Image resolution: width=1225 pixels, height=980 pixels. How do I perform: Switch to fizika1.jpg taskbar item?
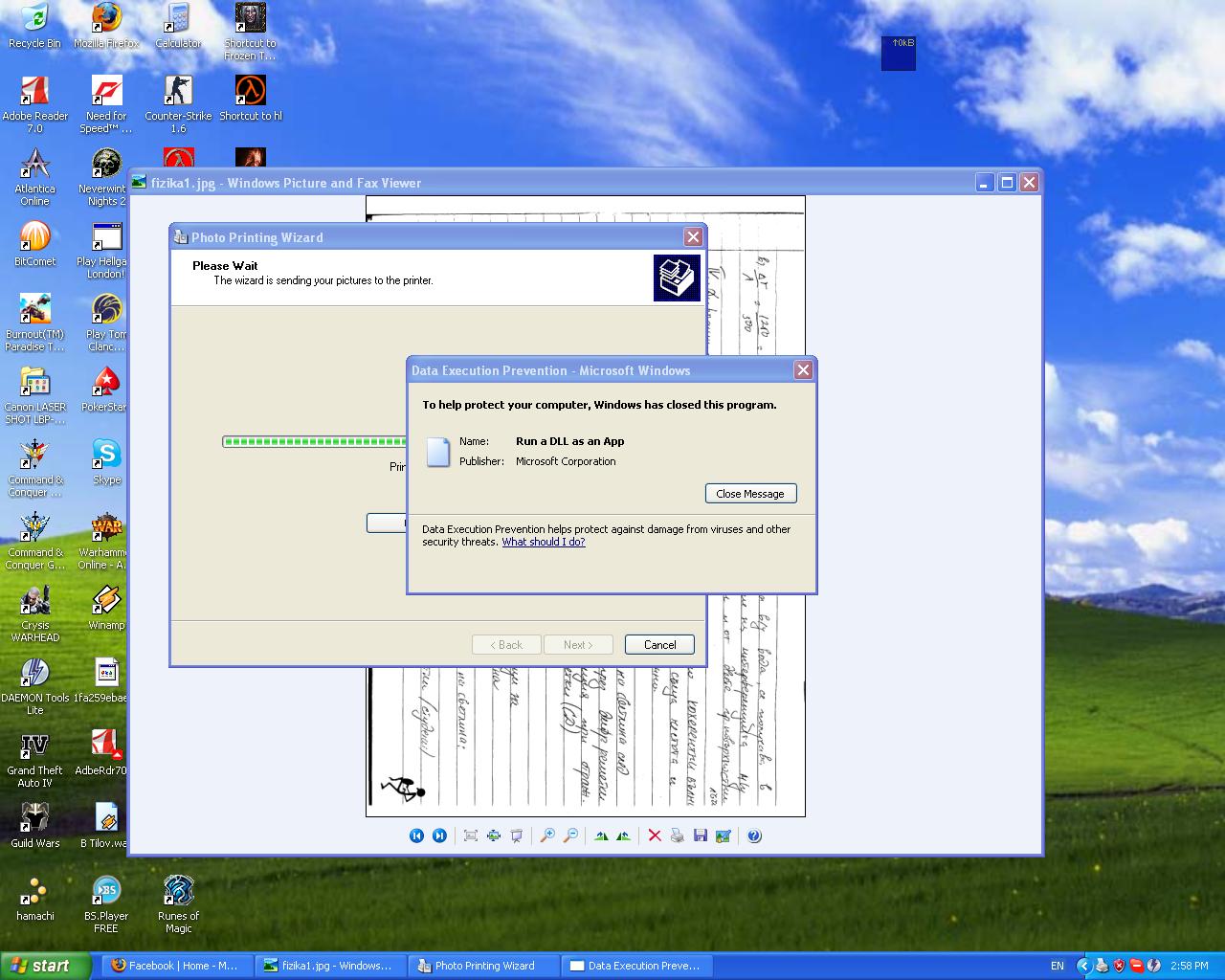[329, 966]
